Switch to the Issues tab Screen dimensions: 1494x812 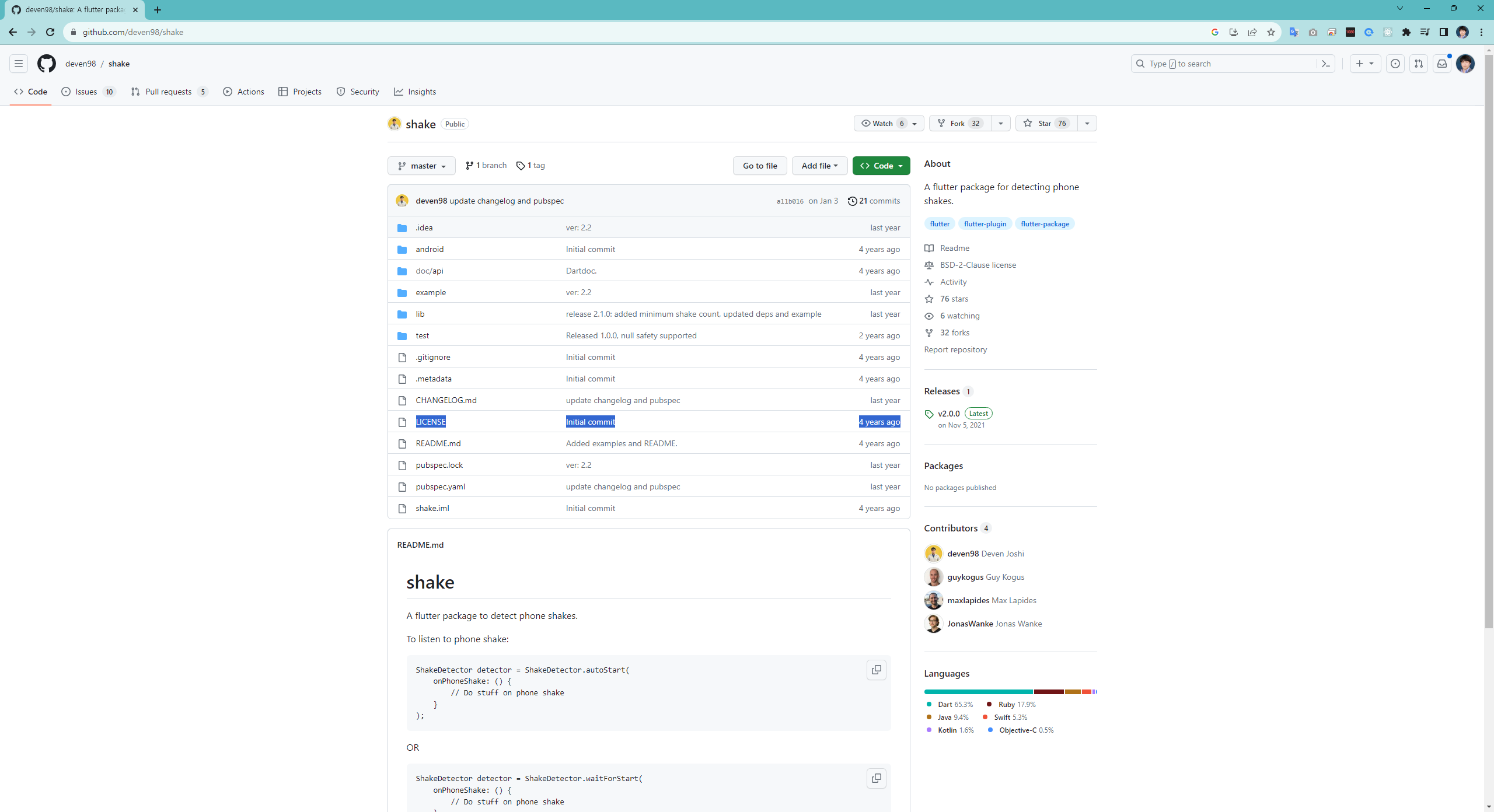click(x=88, y=92)
